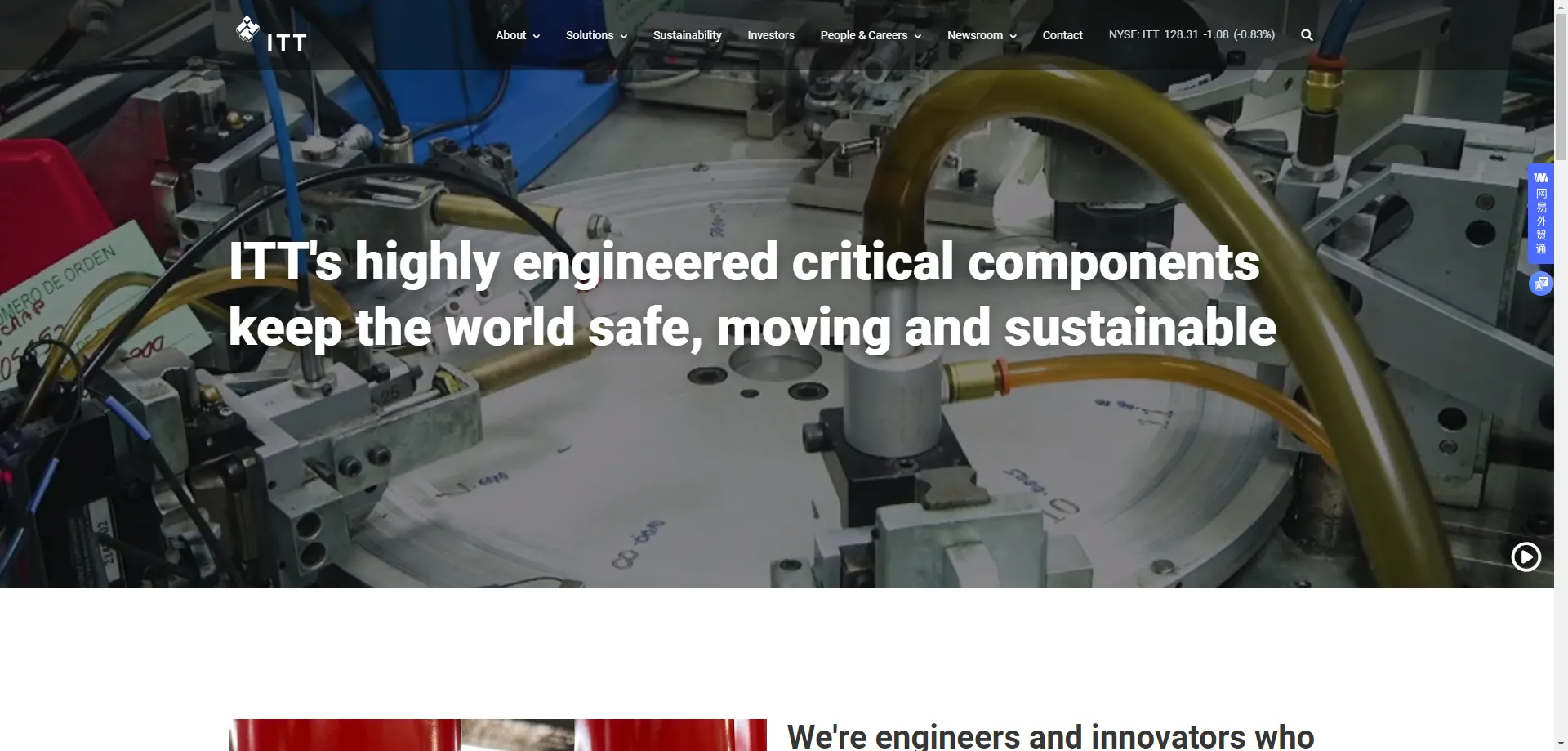This screenshot has height=751, width=1568.
Task: Expand the People & Careers chevron
Action: tap(918, 36)
